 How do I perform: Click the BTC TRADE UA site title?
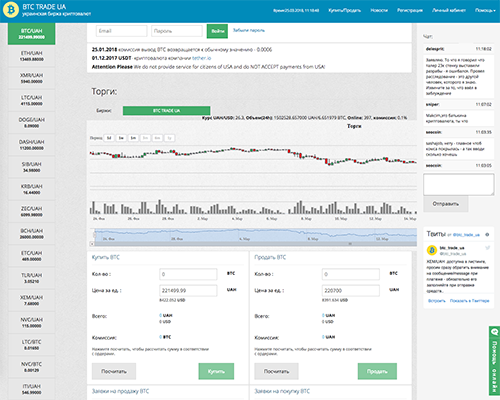[44, 7]
